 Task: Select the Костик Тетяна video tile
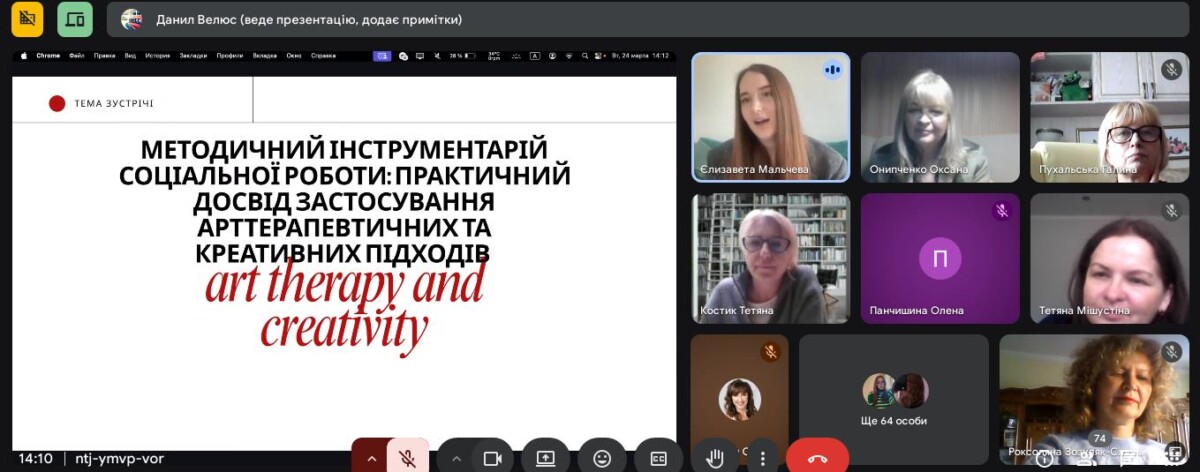coord(770,258)
